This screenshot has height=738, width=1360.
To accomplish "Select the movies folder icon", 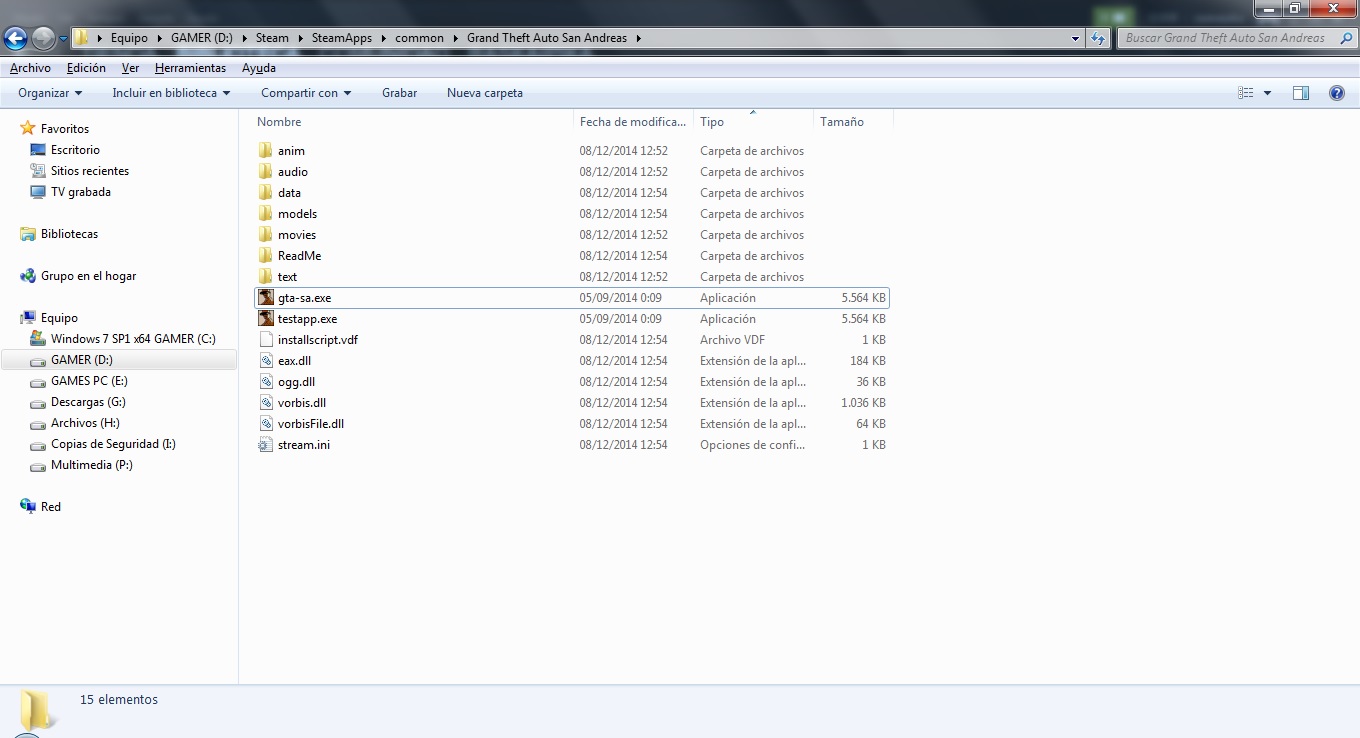I will 265,235.
